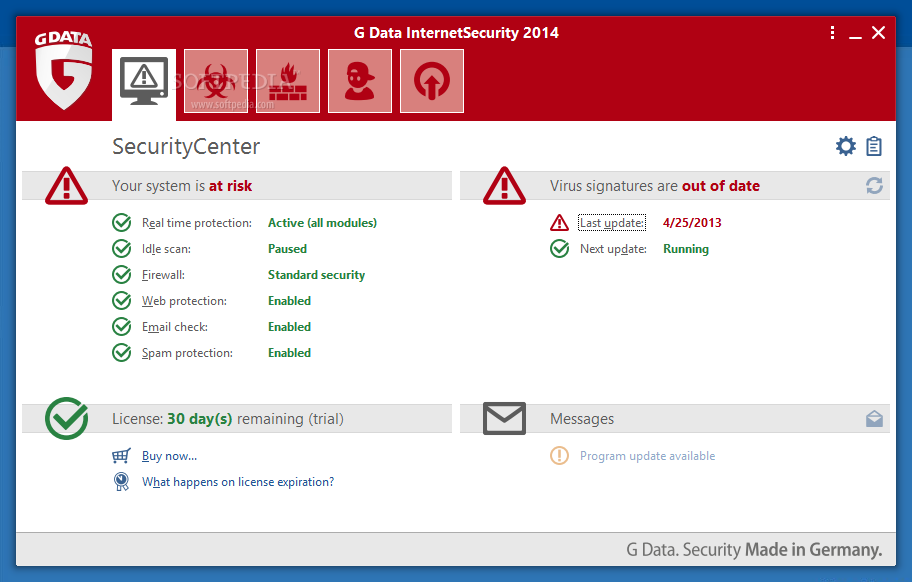Click the 4/25/2013 last update date
The width and height of the screenshot is (912, 582).
coord(692,223)
